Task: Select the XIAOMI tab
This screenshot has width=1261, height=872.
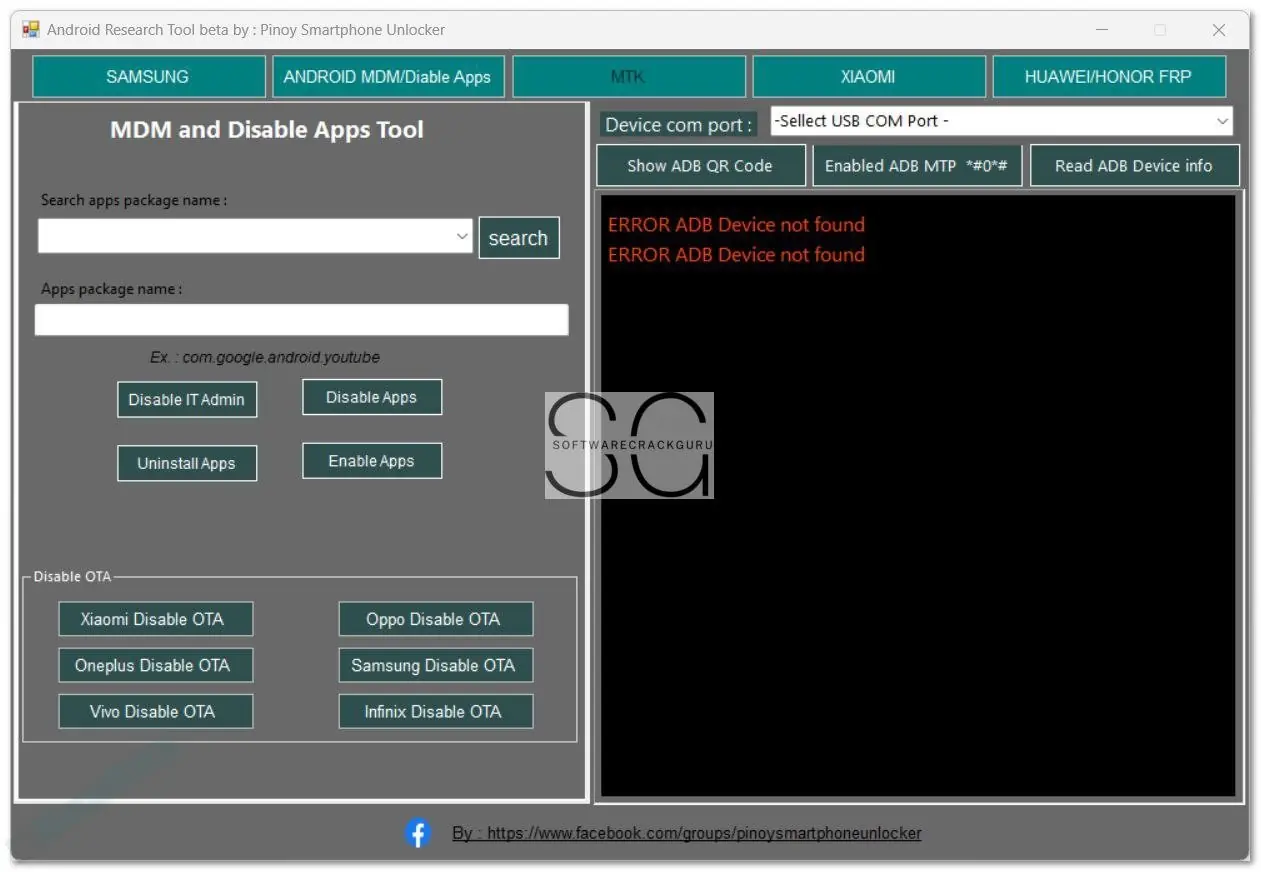Action: pyautogui.click(x=868, y=77)
